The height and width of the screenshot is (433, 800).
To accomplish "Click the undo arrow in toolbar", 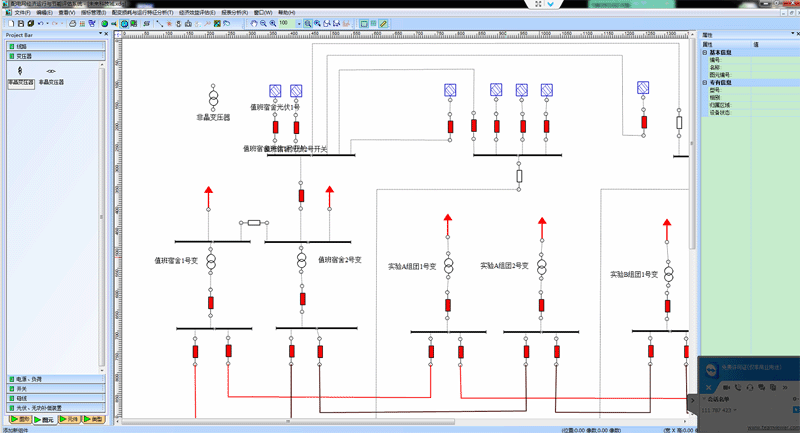I will point(41,23).
